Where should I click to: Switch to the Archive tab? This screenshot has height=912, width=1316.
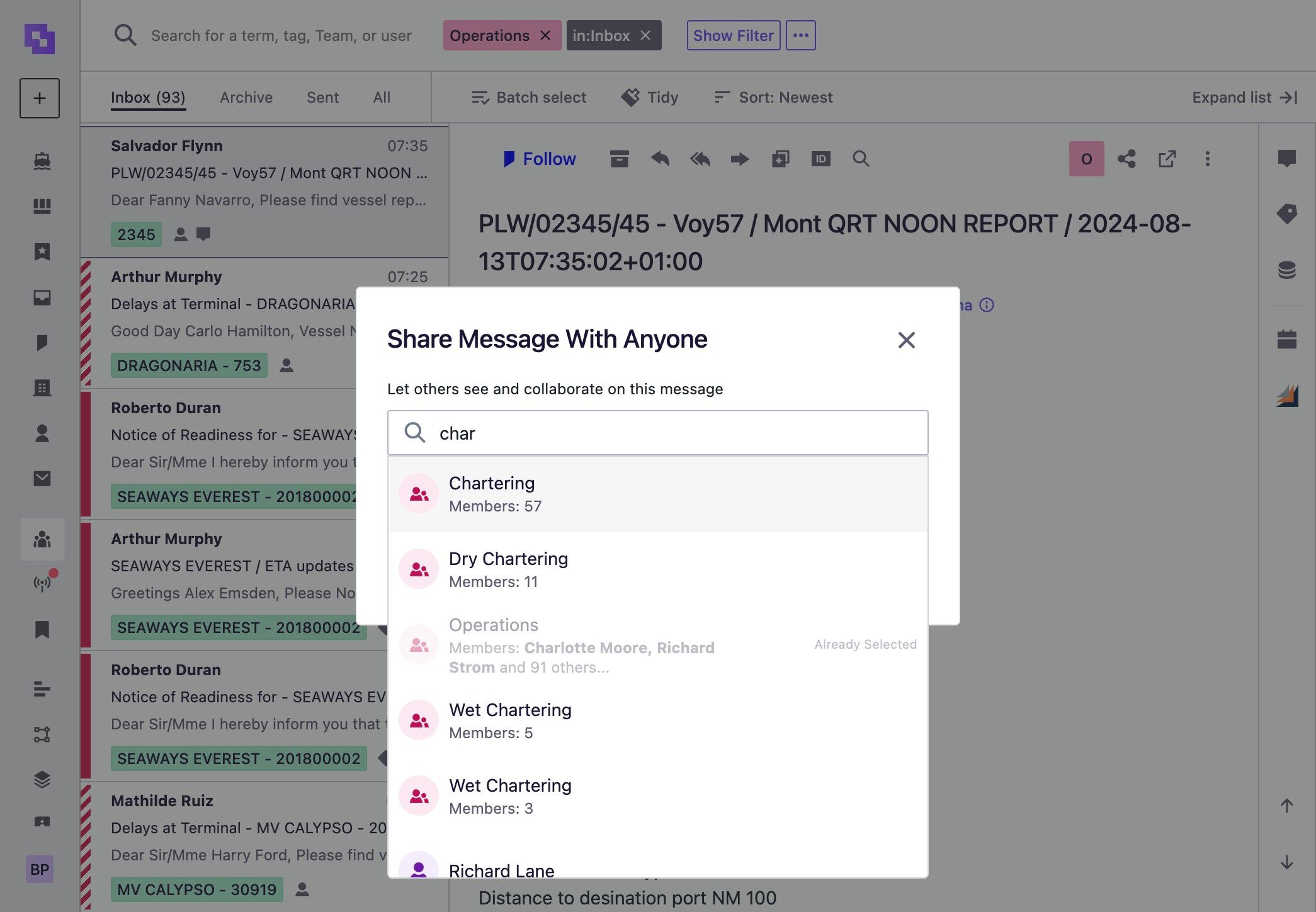pyautogui.click(x=246, y=98)
